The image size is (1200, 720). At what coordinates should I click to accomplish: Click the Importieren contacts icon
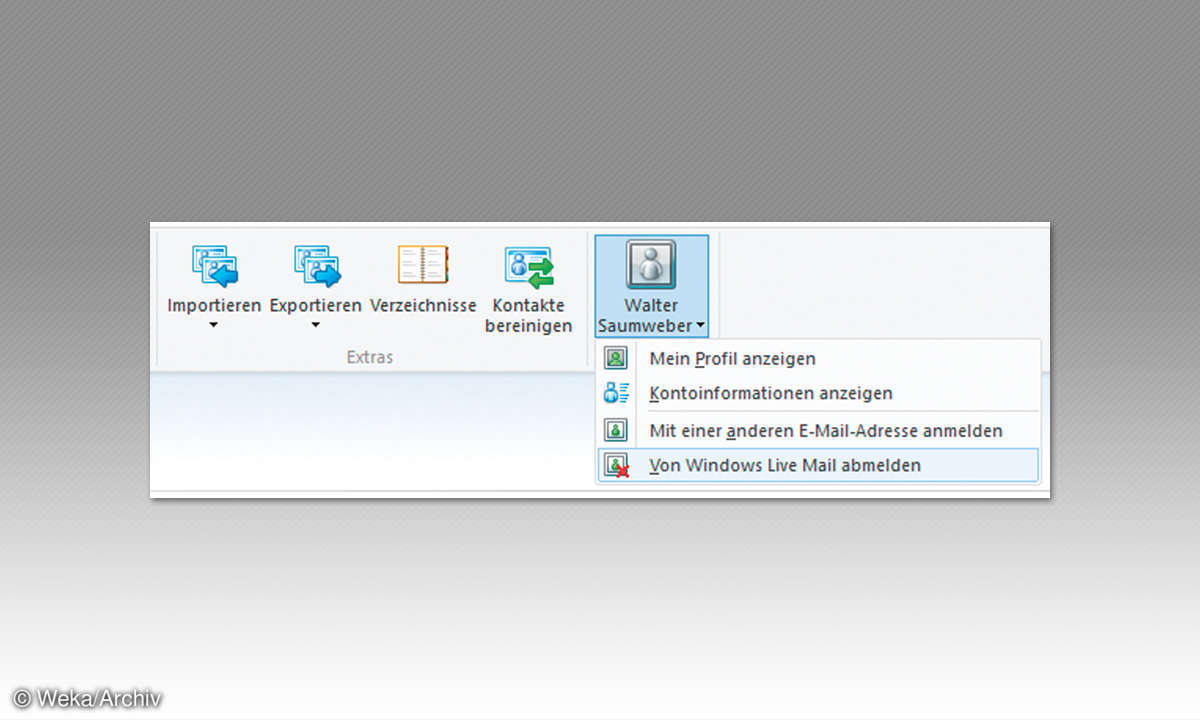(215, 266)
